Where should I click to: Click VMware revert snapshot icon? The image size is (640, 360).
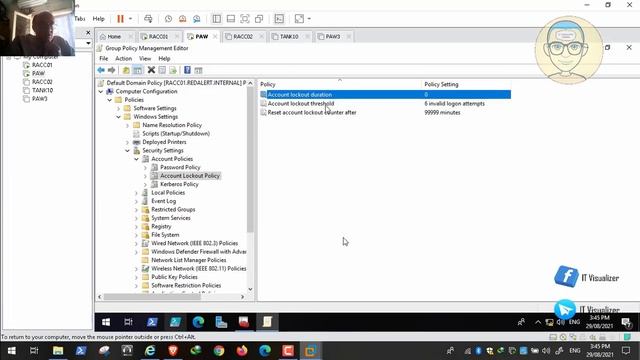point(182,19)
